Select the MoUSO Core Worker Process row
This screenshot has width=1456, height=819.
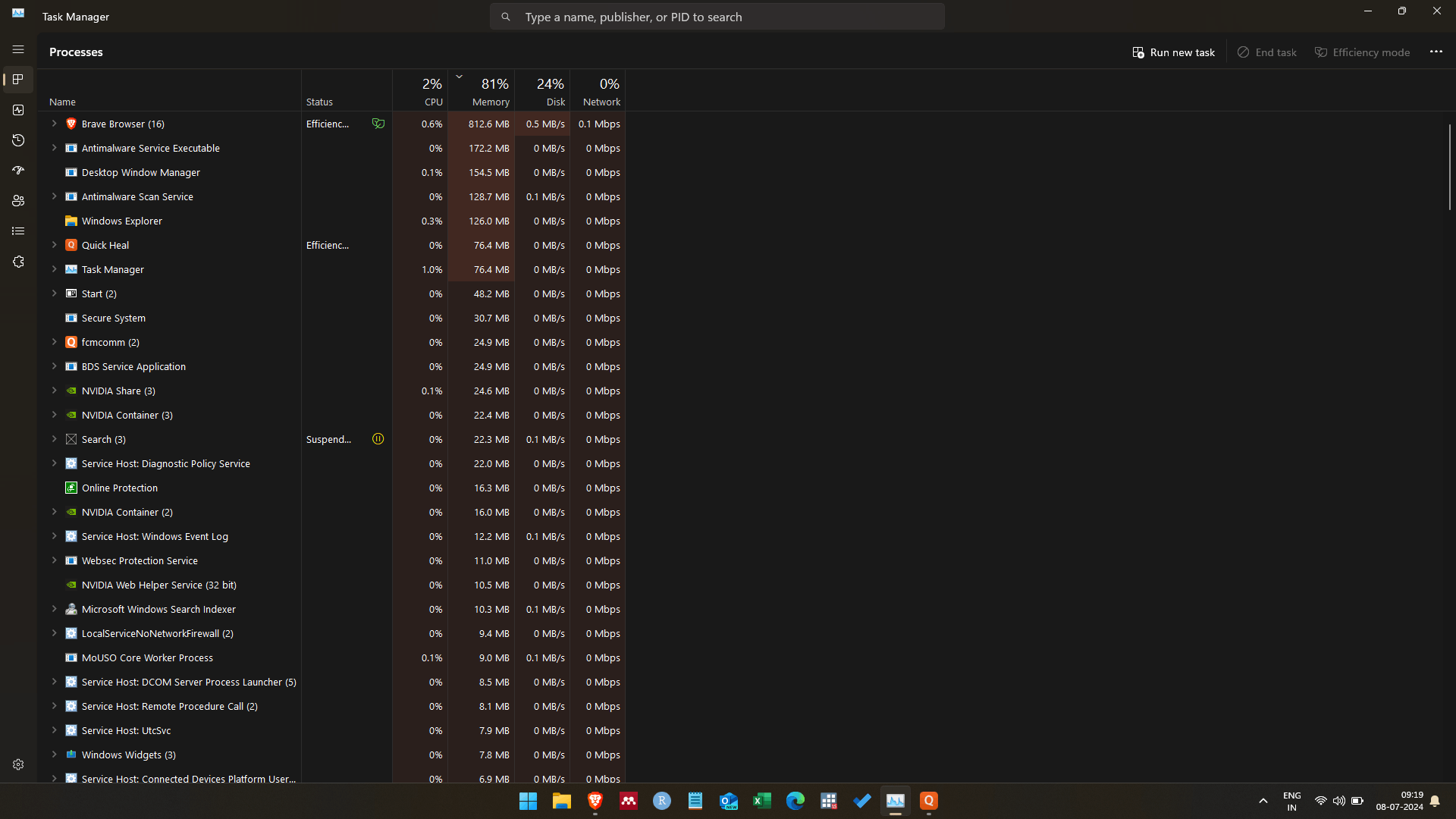pos(332,657)
